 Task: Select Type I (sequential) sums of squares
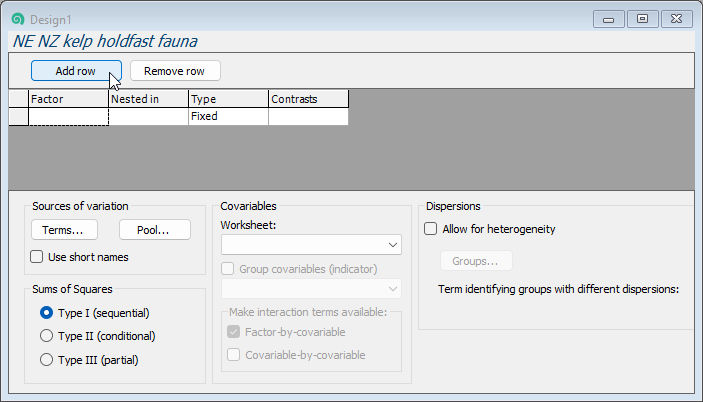(46, 312)
